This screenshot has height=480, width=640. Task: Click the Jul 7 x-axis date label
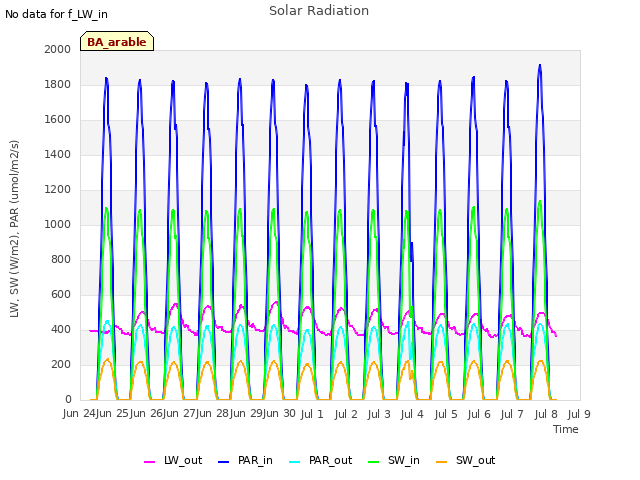[512, 414]
